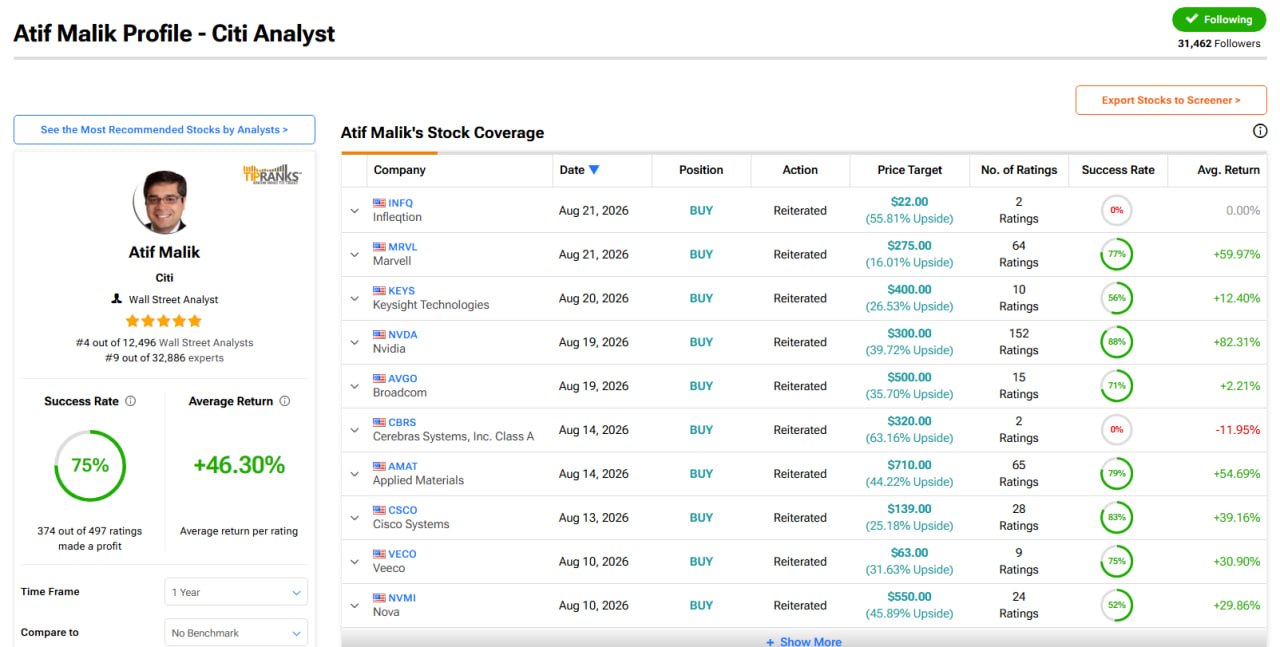Click the US flag next to INFQ

coord(379,203)
